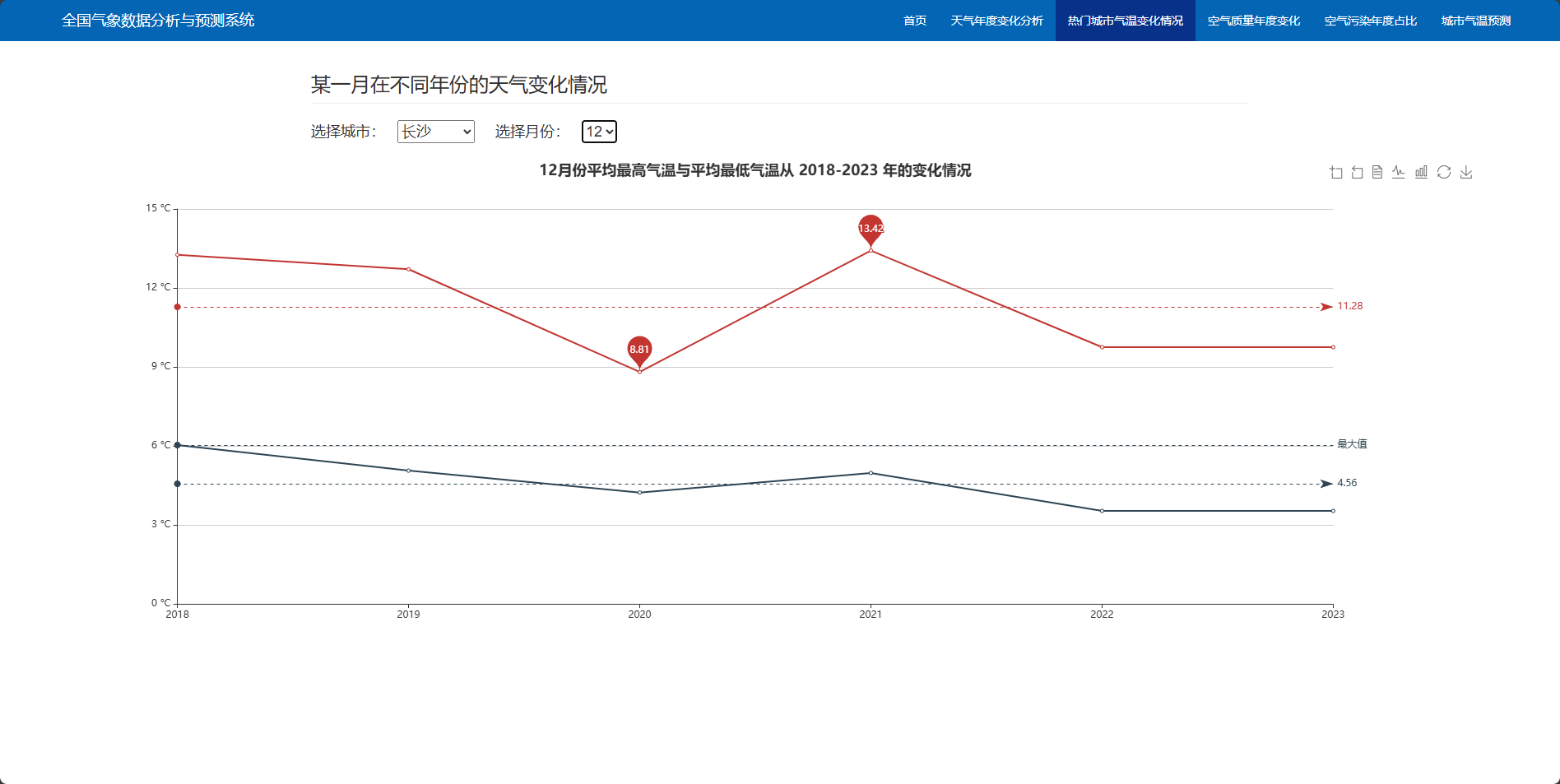
Task: Click the y-axis label 9 °C
Action: pyautogui.click(x=161, y=366)
